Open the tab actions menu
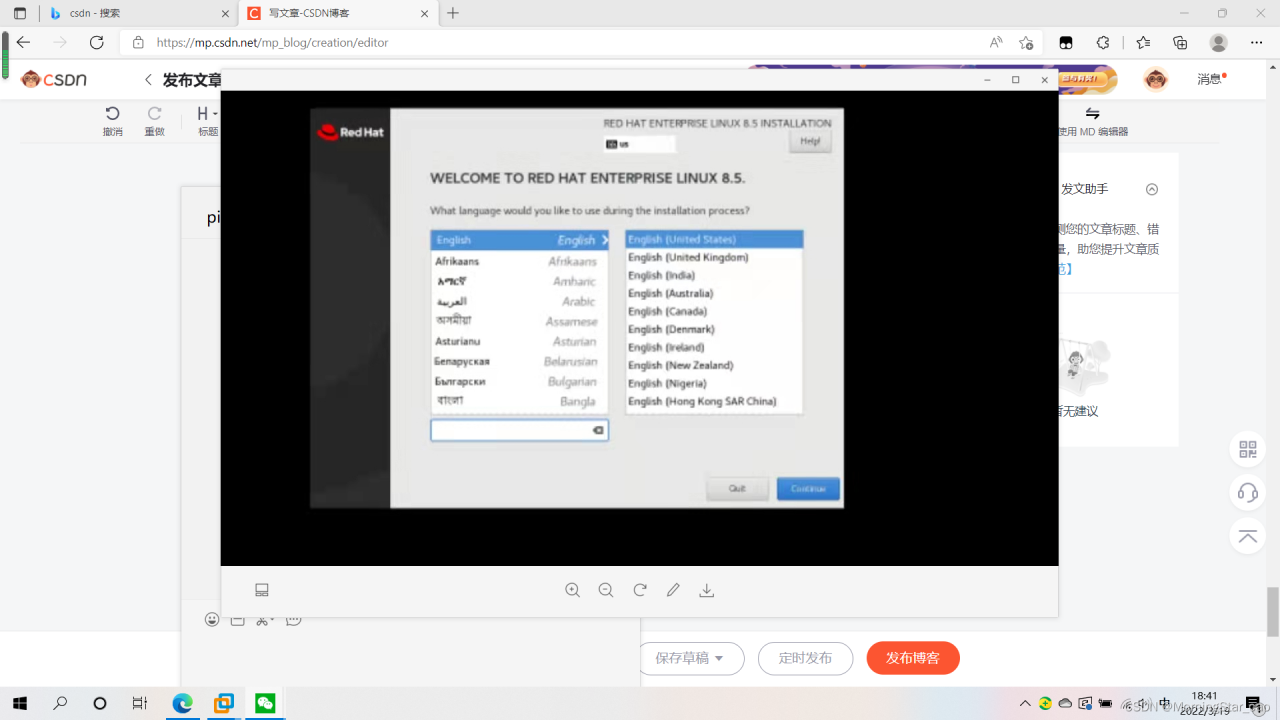Screen dimensions: 1280x720 tap(20, 13)
